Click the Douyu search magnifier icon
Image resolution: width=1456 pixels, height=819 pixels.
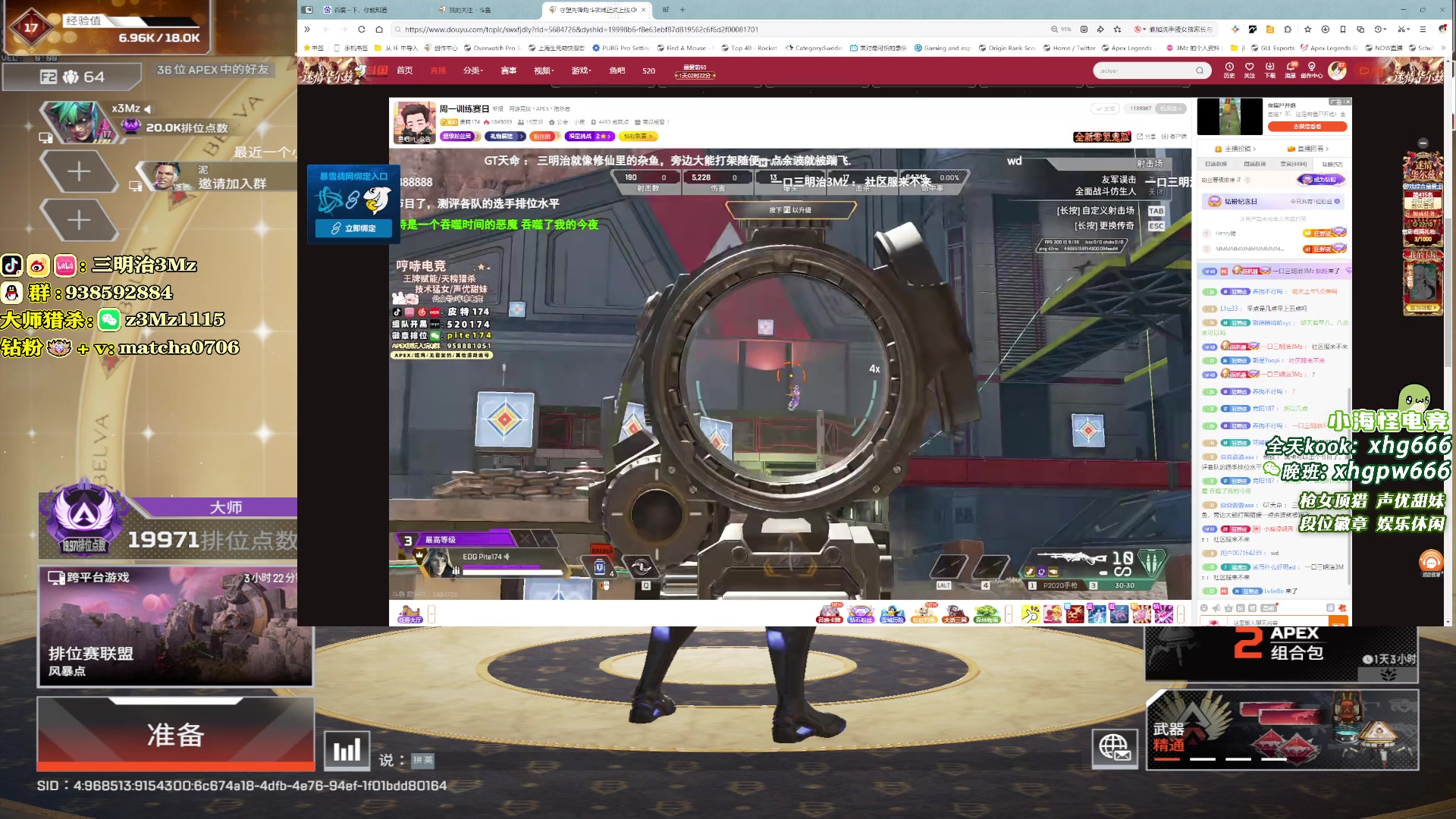pyautogui.click(x=1200, y=71)
